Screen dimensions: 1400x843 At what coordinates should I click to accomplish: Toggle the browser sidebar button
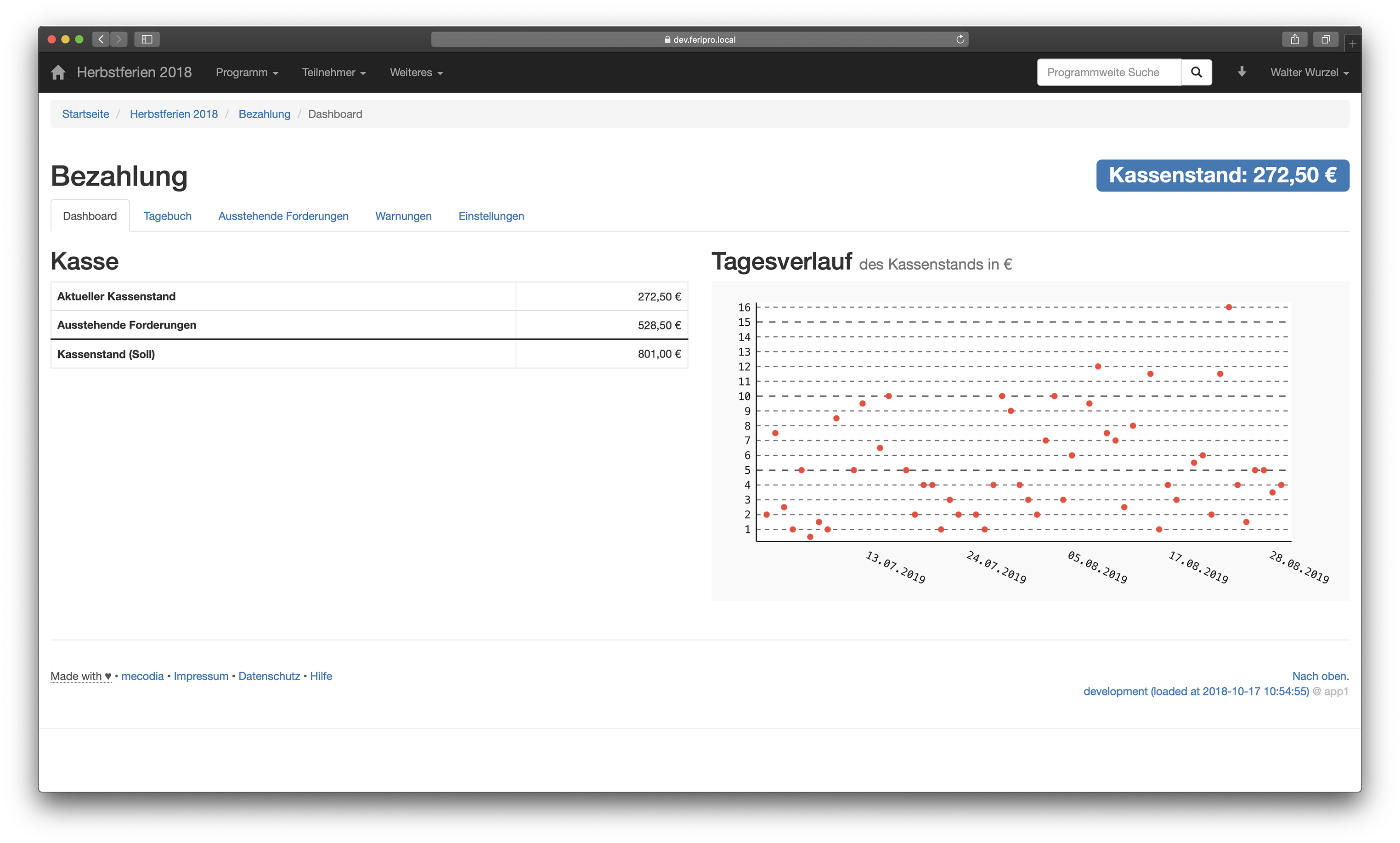(147, 39)
